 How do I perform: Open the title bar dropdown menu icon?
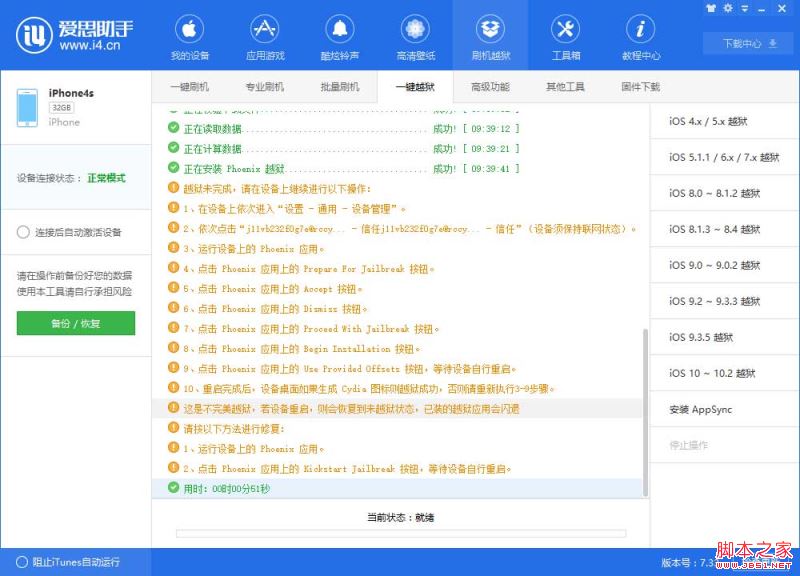click(x=745, y=9)
